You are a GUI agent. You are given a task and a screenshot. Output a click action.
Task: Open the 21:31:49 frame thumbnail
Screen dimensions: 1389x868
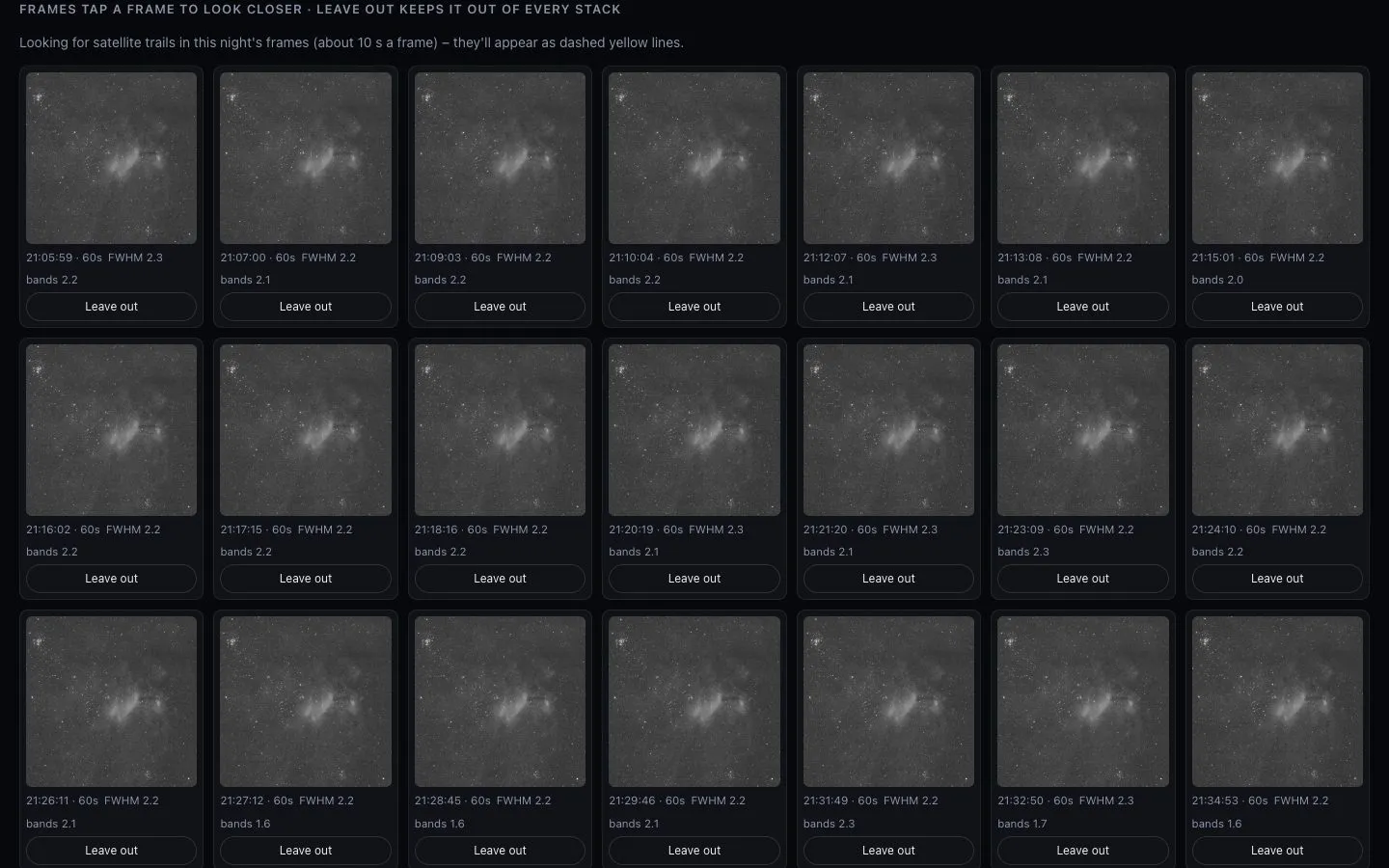pyautogui.click(x=888, y=701)
